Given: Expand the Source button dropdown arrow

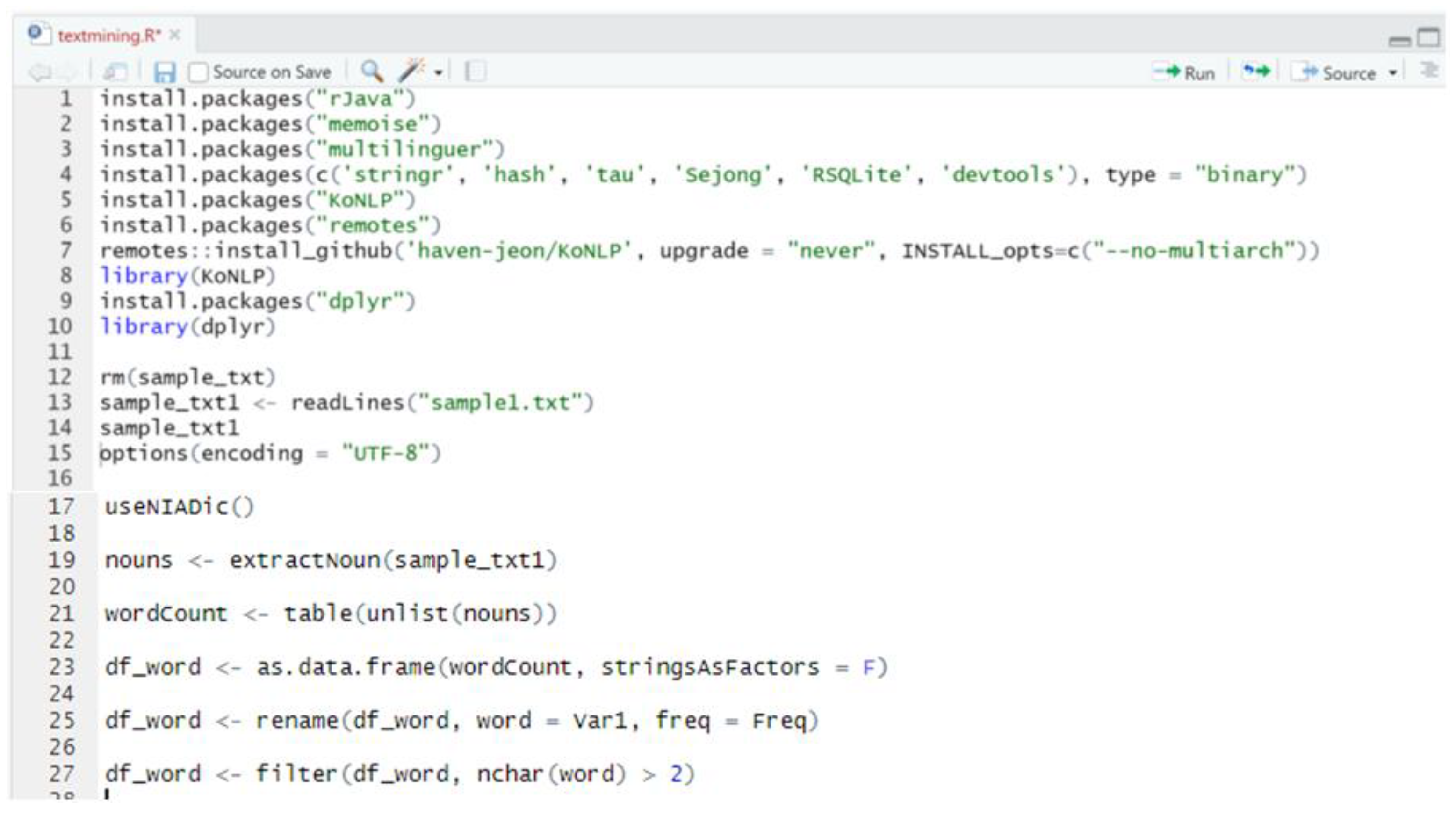Looking at the screenshot, I should [1393, 73].
